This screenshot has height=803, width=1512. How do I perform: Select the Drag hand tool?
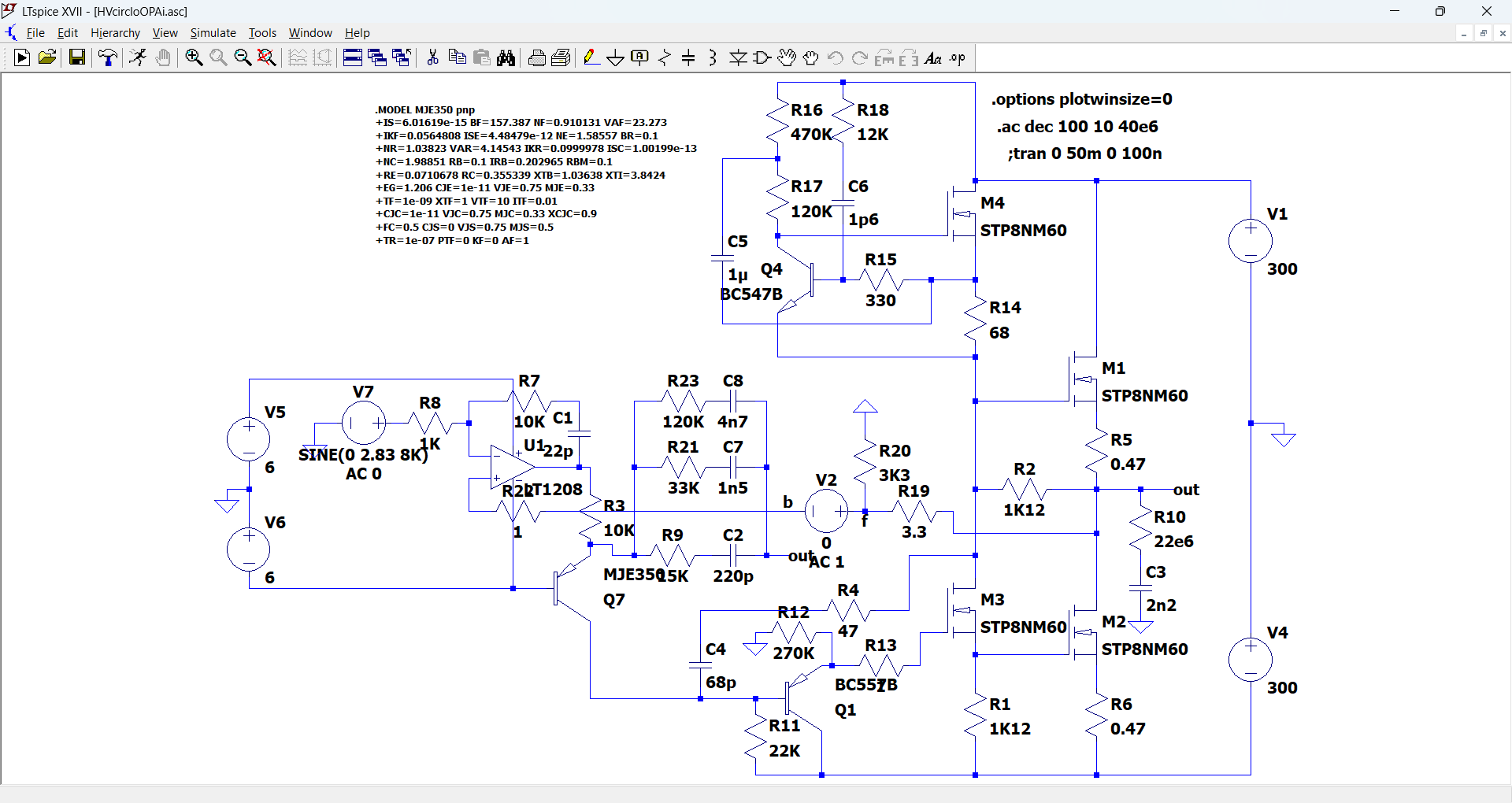[811, 57]
